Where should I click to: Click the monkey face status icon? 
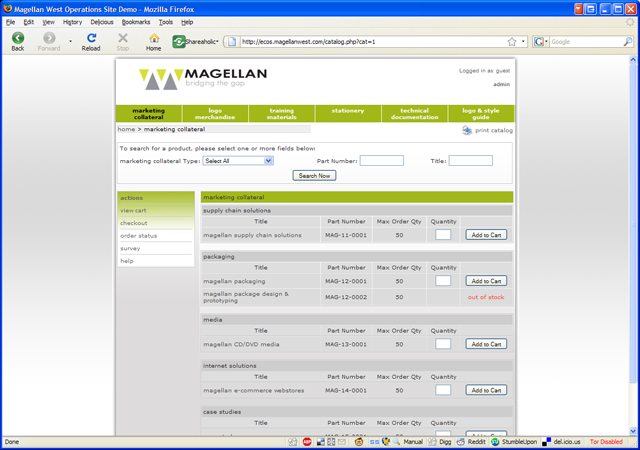point(358,442)
